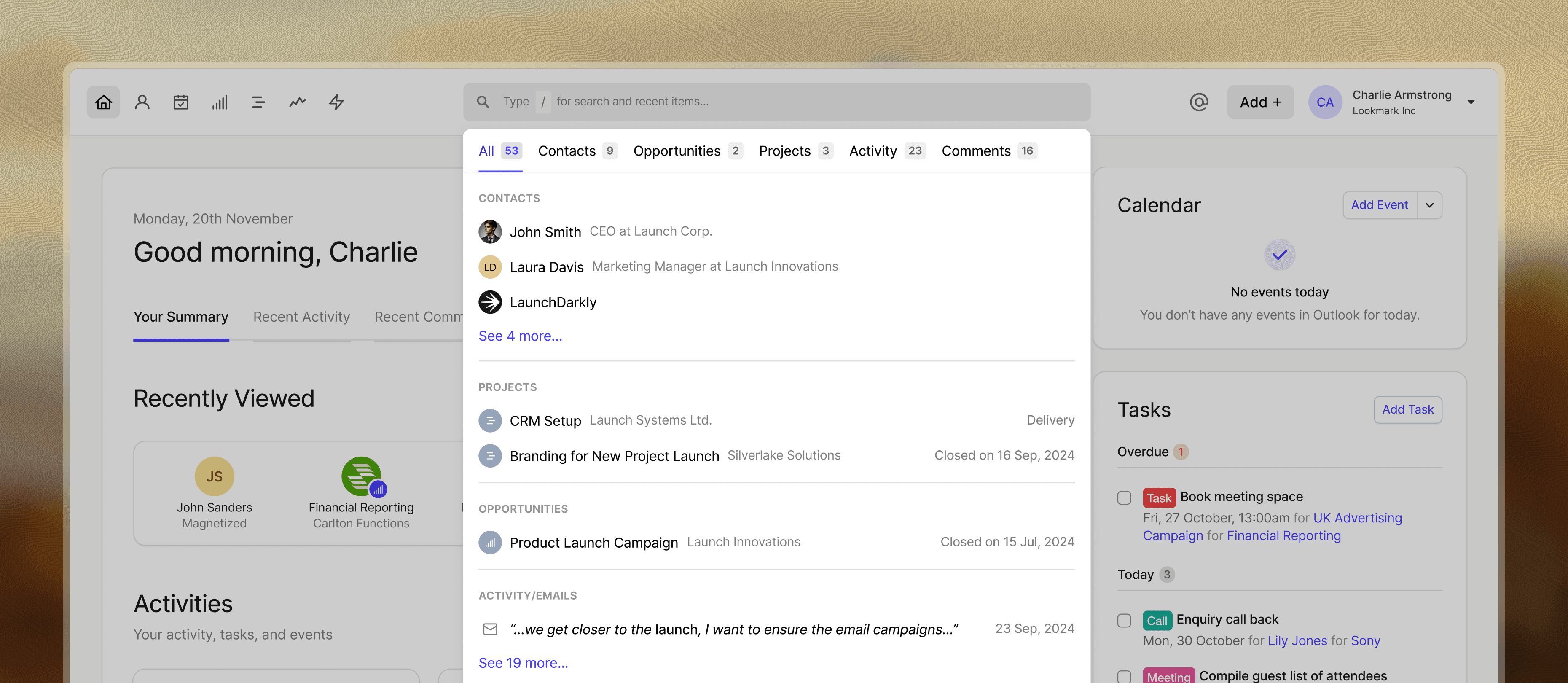1568x683 pixels.
Task: Open the Add Event dropdown chevron
Action: coord(1431,204)
